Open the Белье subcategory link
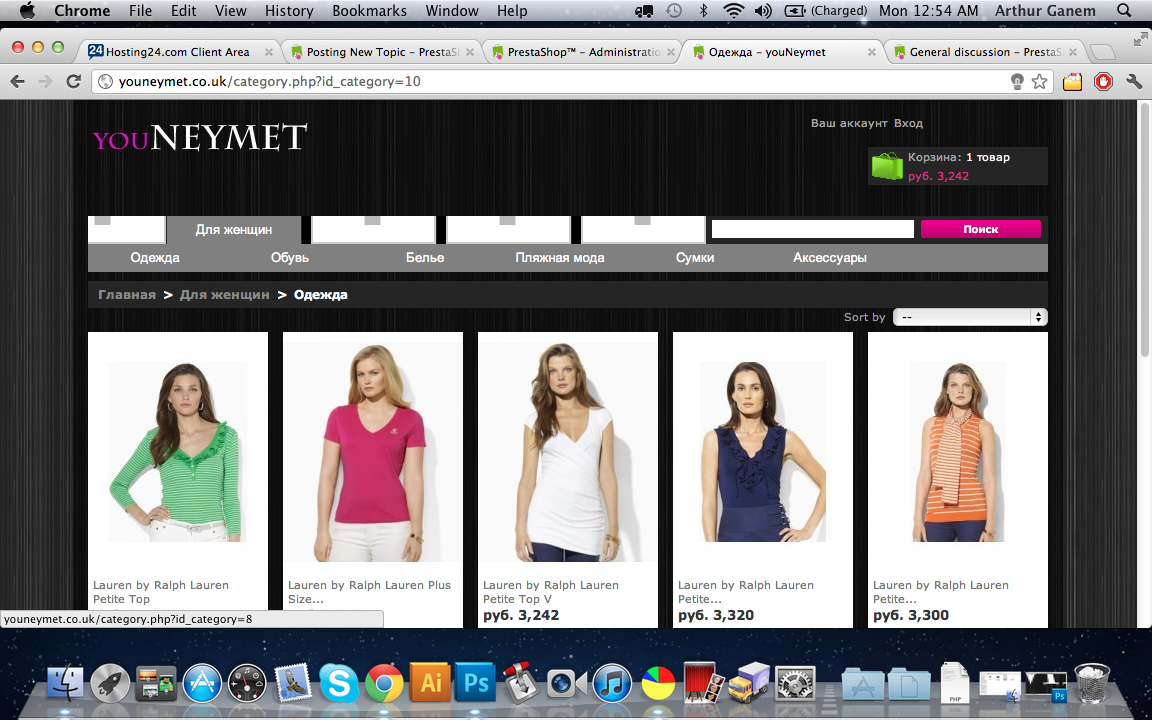This screenshot has height=720, width=1152. [425, 258]
